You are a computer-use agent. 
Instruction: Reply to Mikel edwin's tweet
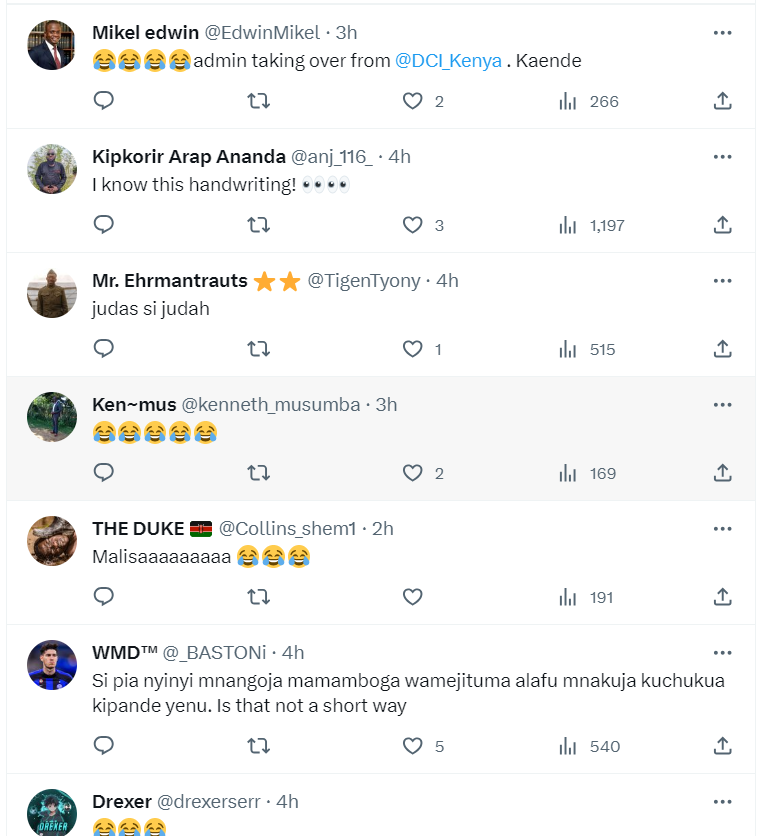tap(104, 101)
